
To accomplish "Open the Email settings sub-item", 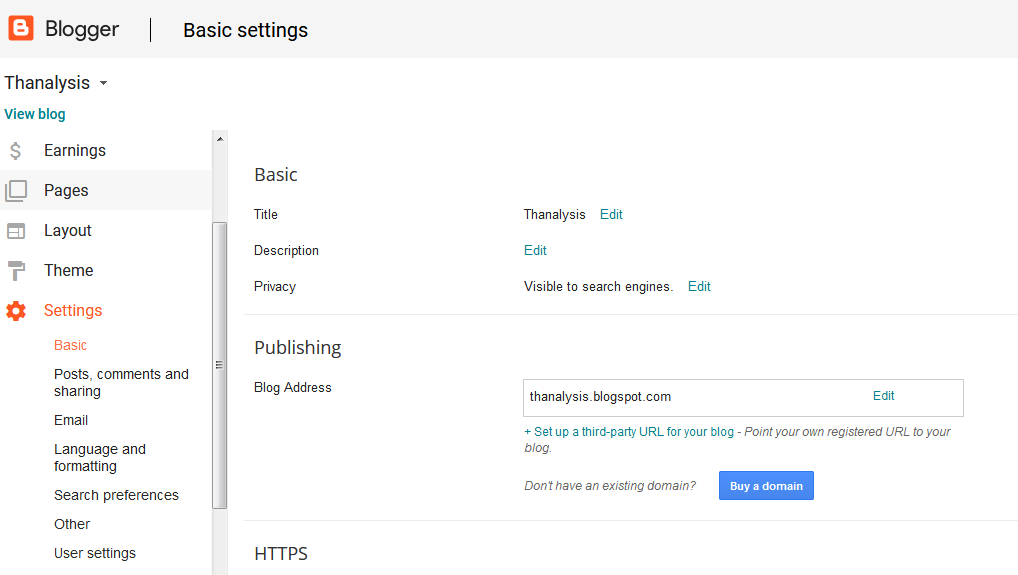I will coord(71,420).
